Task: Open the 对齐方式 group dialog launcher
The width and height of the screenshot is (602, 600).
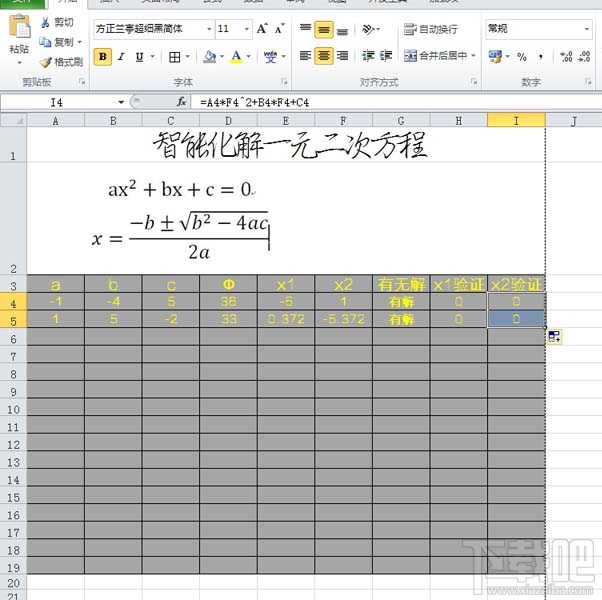Action: tap(474, 81)
